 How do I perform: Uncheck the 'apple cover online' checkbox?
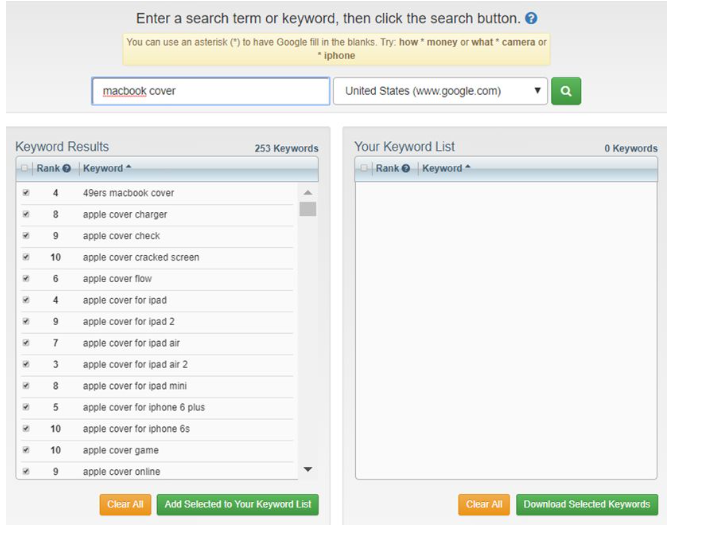click(x=26, y=471)
